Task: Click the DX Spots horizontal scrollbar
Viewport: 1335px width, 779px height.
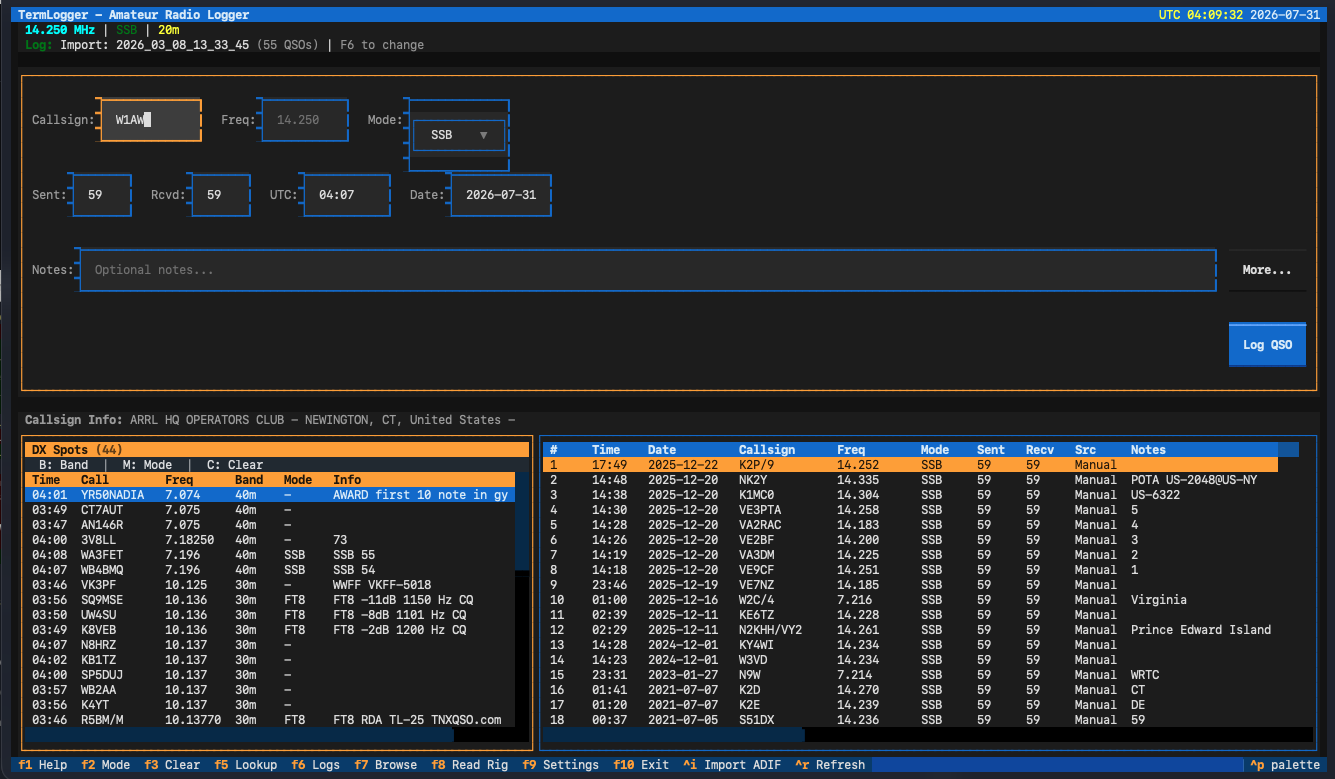Action: point(270,735)
